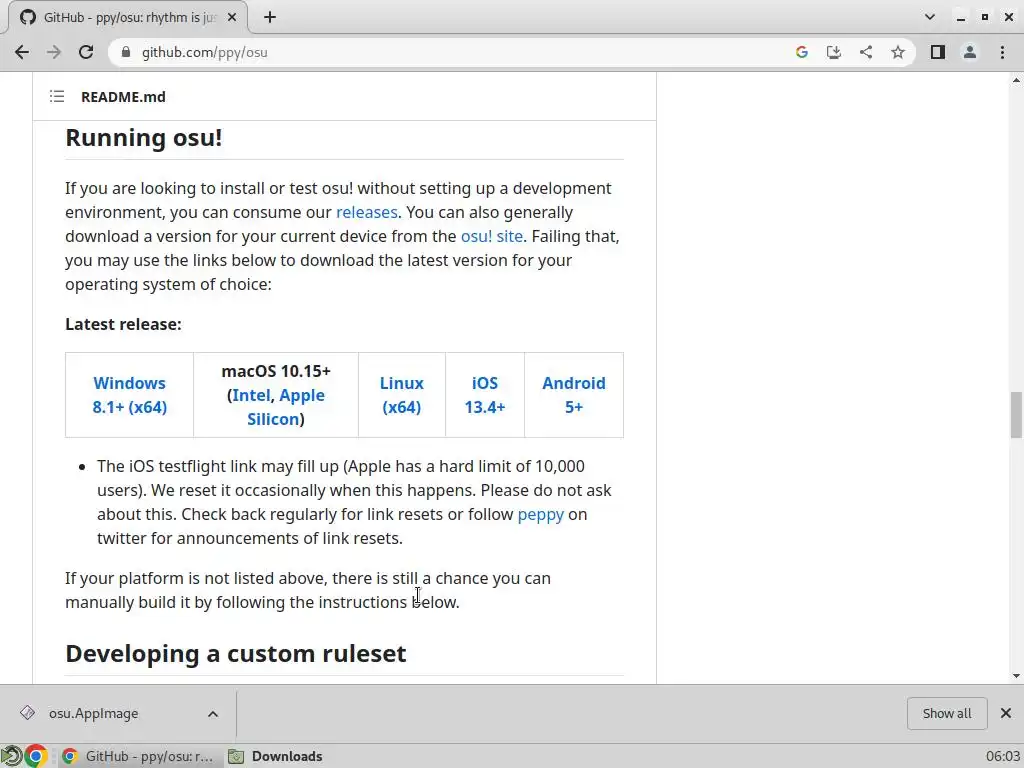Download the Linux (x64) release
1024x768 pixels.
tap(402, 395)
